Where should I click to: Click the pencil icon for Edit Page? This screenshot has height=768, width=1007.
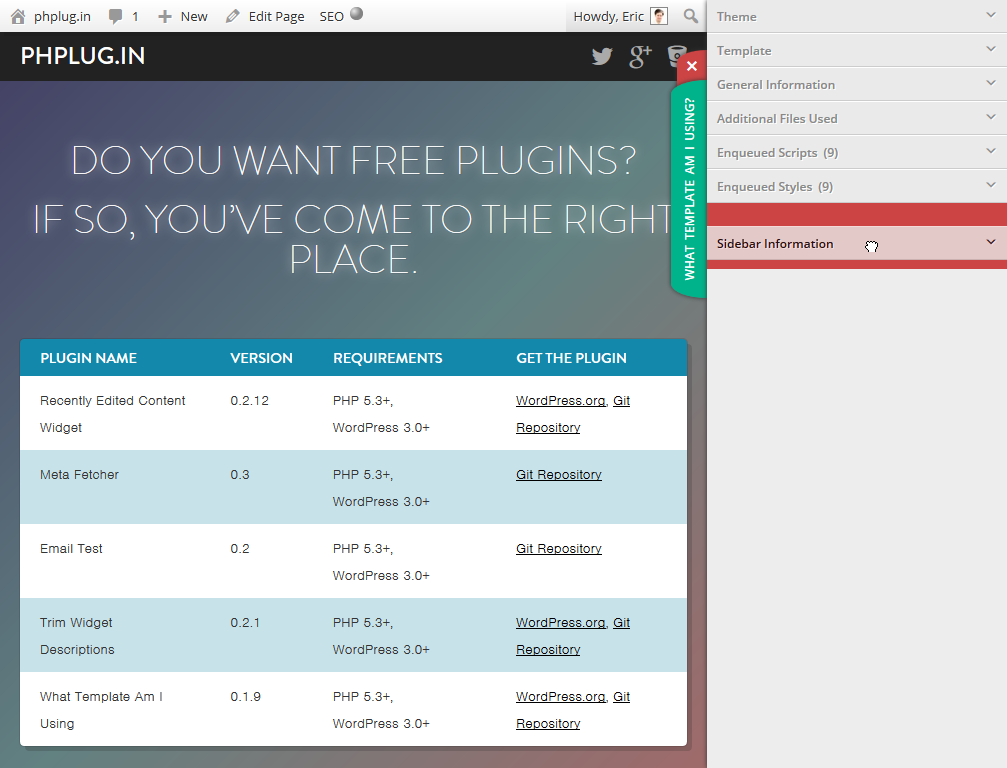click(x=232, y=17)
